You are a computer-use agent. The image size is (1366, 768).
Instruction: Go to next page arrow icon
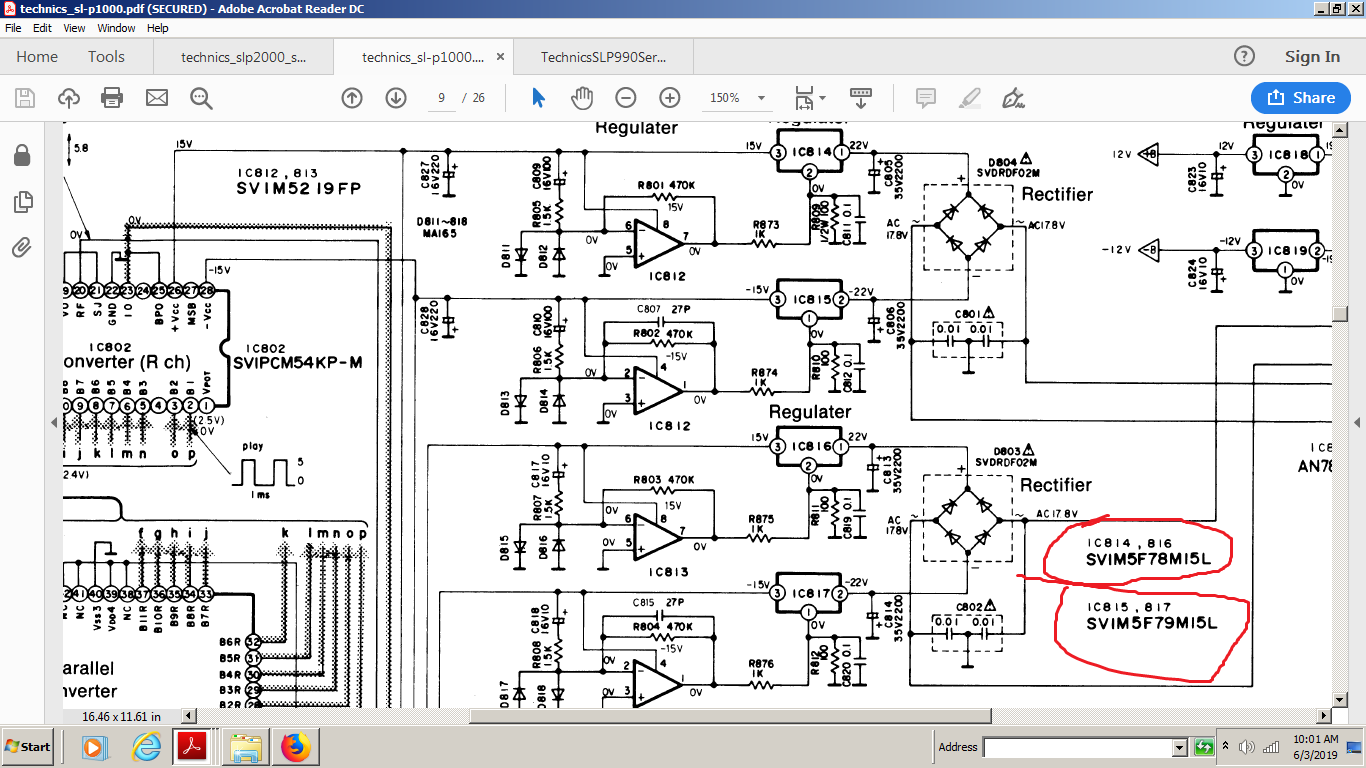396,98
